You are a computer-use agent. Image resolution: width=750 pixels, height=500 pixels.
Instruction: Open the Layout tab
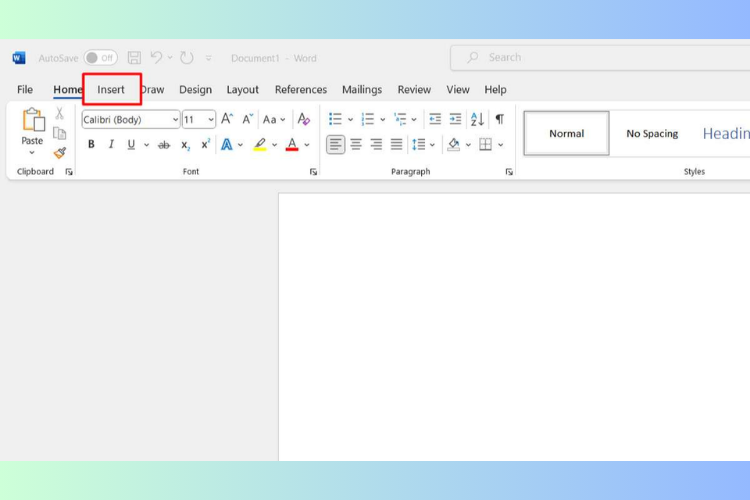(x=243, y=89)
